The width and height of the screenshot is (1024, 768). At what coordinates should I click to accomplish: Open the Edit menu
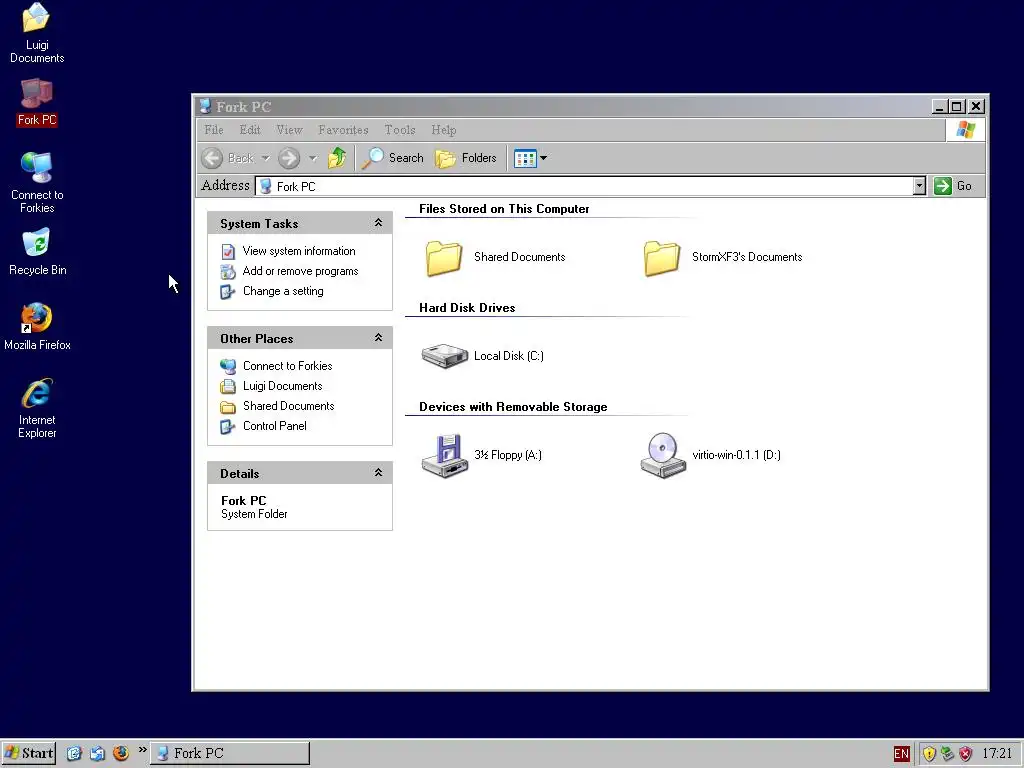point(249,130)
